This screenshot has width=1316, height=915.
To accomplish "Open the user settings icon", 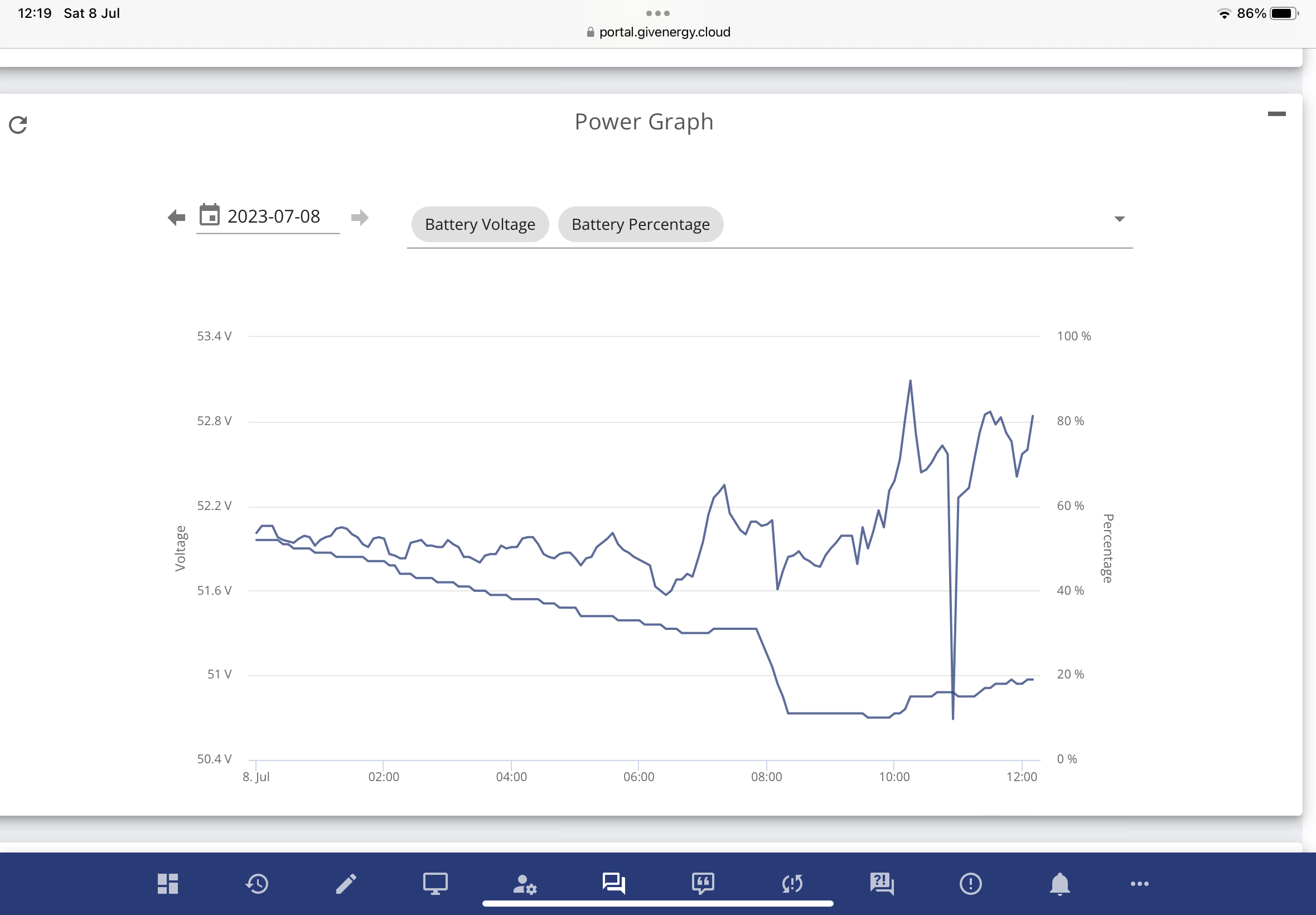I will 524,883.
